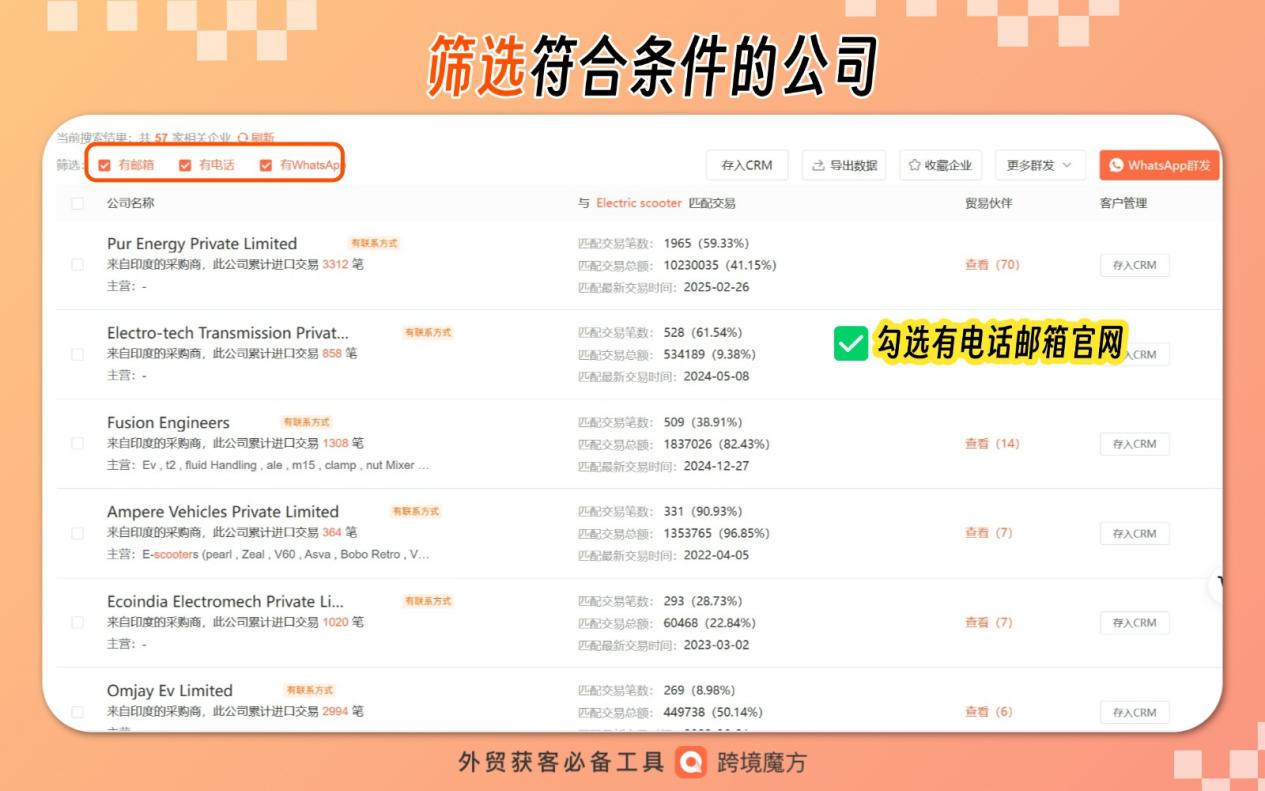This screenshot has height=791, width=1265.
Task: Click the Electric scooter keyword in header
Action: coord(639,203)
